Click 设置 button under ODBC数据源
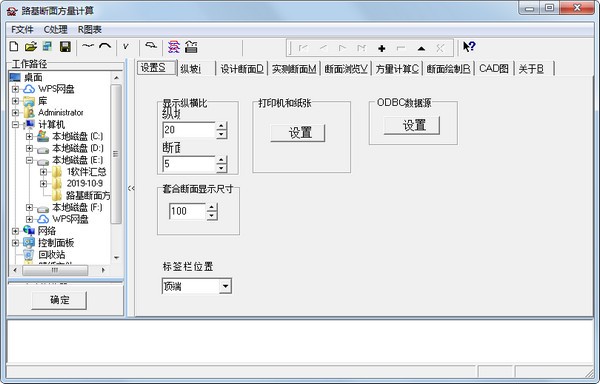The height and width of the screenshot is (384, 600). click(412, 125)
